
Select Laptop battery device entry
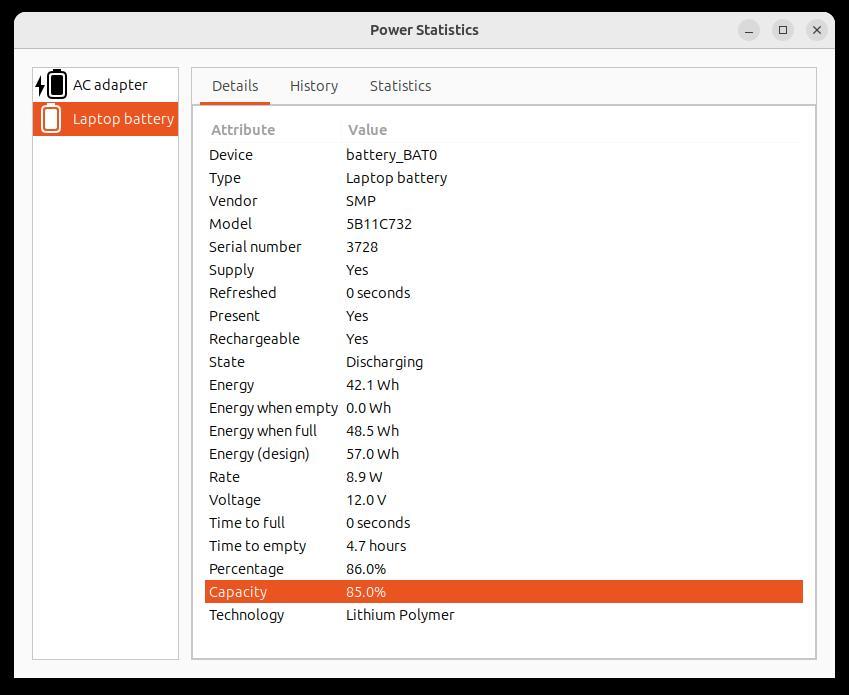(x=122, y=119)
